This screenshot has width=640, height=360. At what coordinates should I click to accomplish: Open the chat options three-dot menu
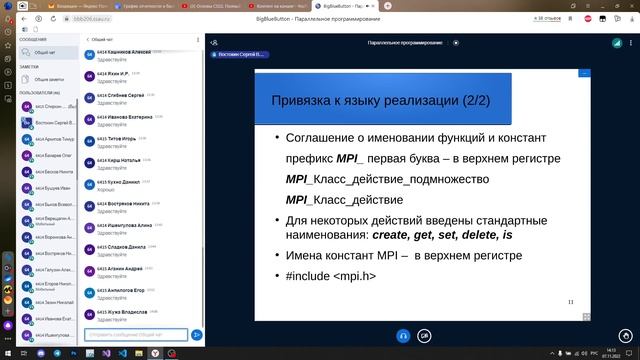(198, 40)
